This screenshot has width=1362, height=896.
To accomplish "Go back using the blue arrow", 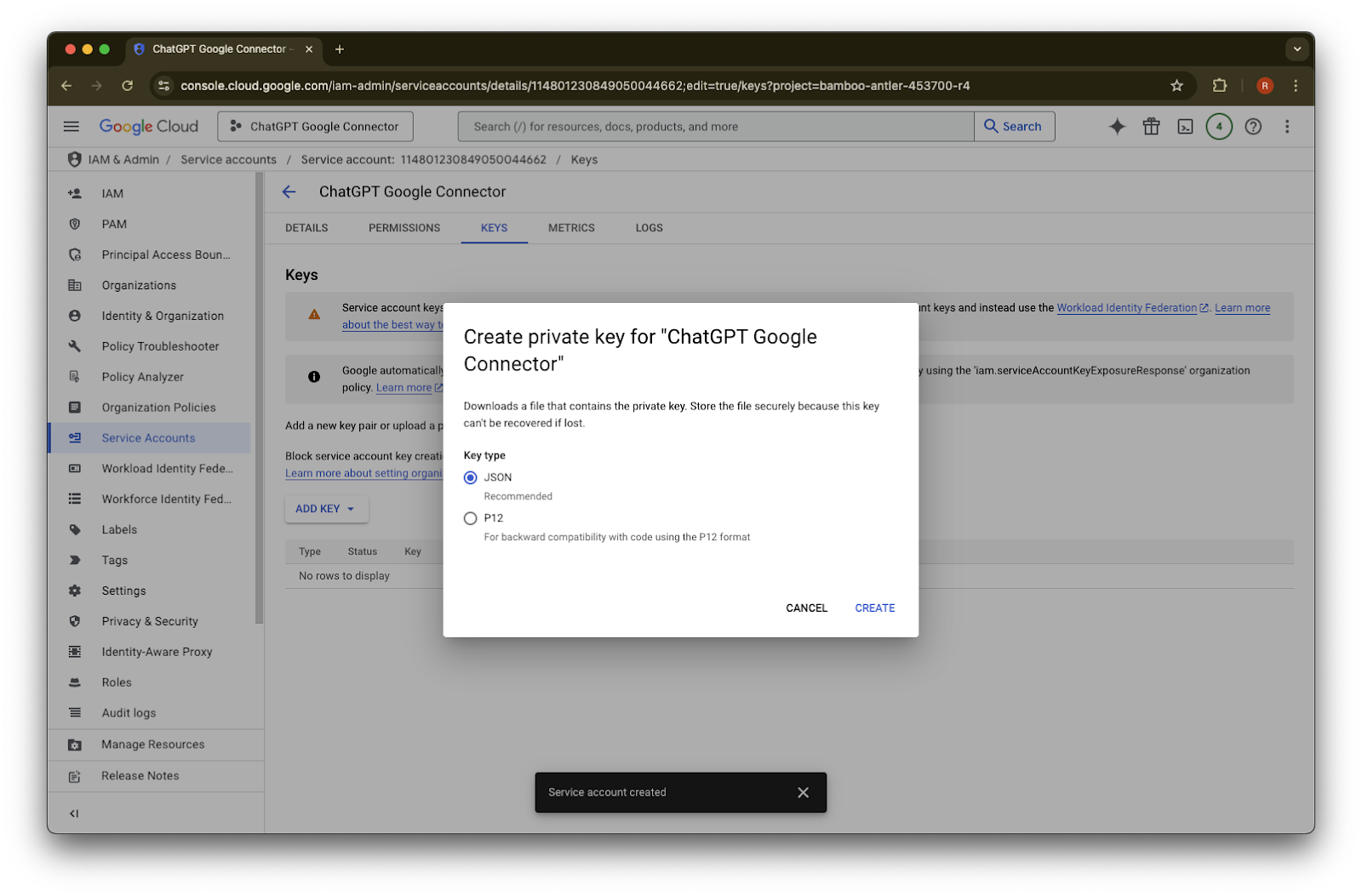I will coord(289,192).
